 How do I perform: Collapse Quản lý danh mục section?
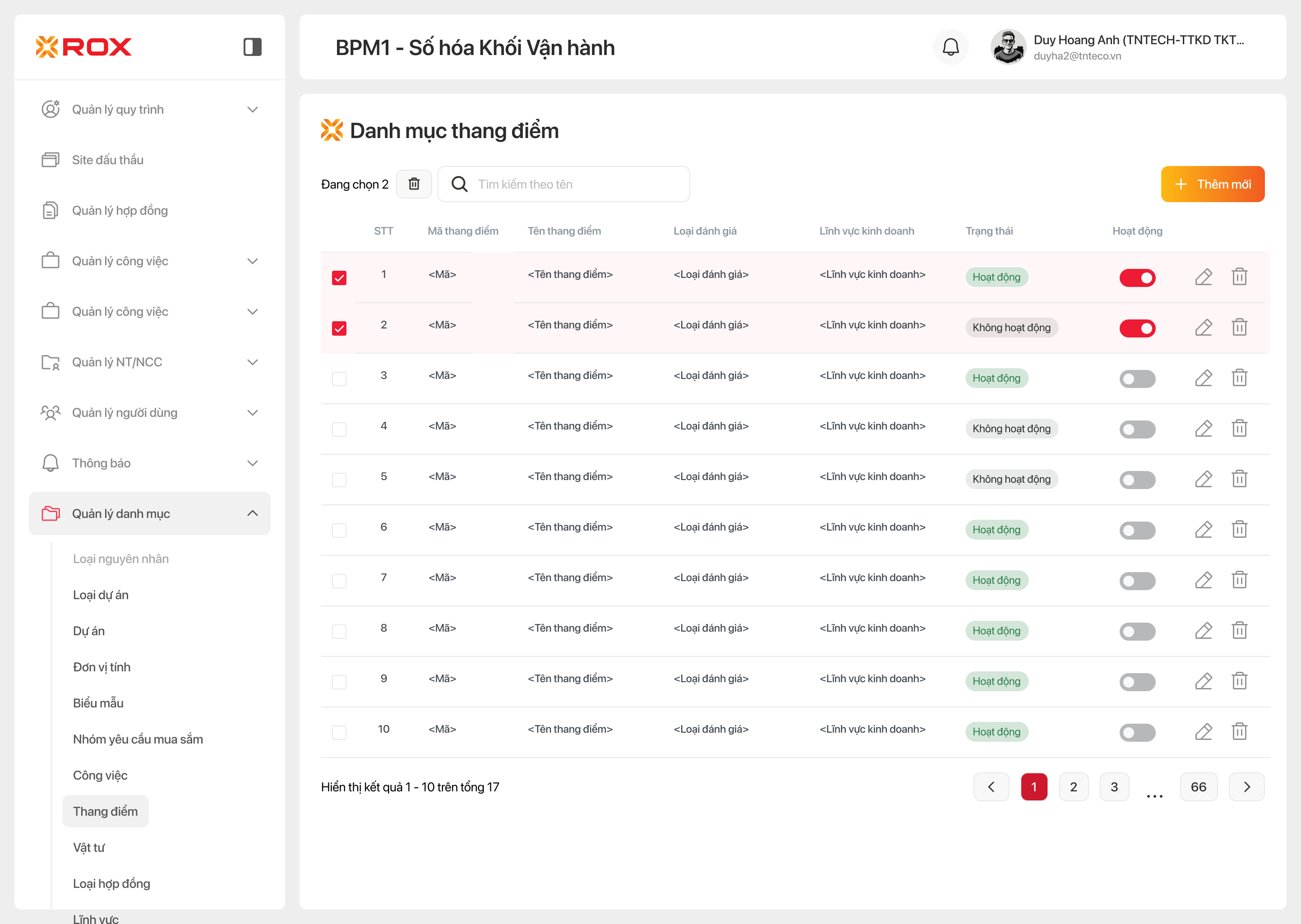click(x=253, y=513)
